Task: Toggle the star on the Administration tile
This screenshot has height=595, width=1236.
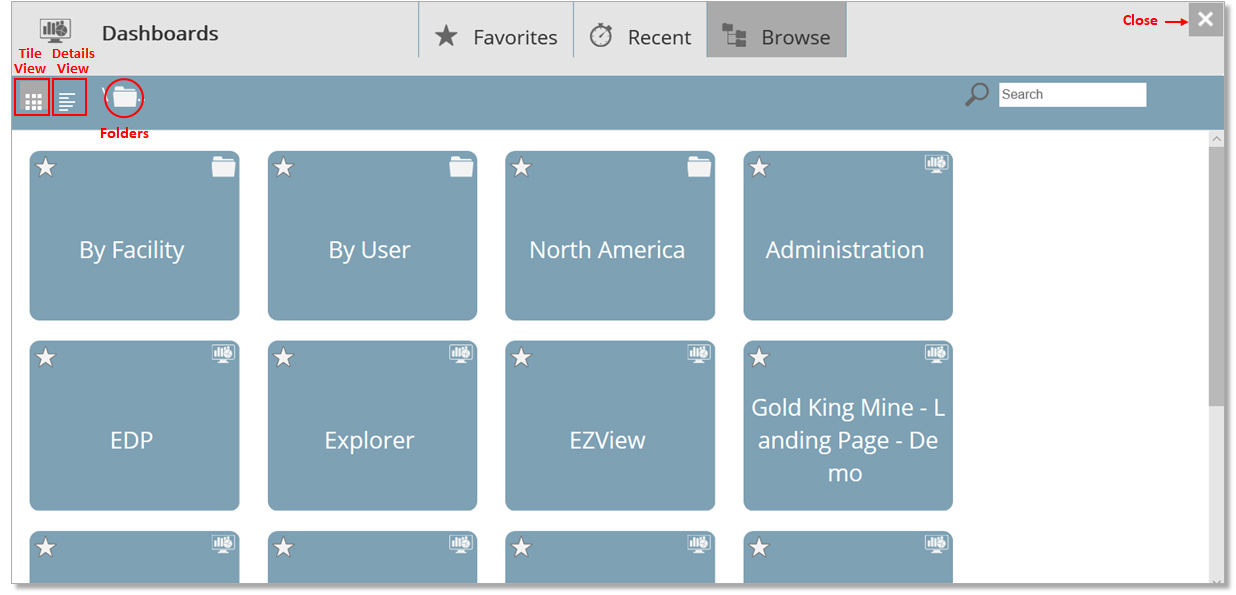Action: tap(759, 167)
